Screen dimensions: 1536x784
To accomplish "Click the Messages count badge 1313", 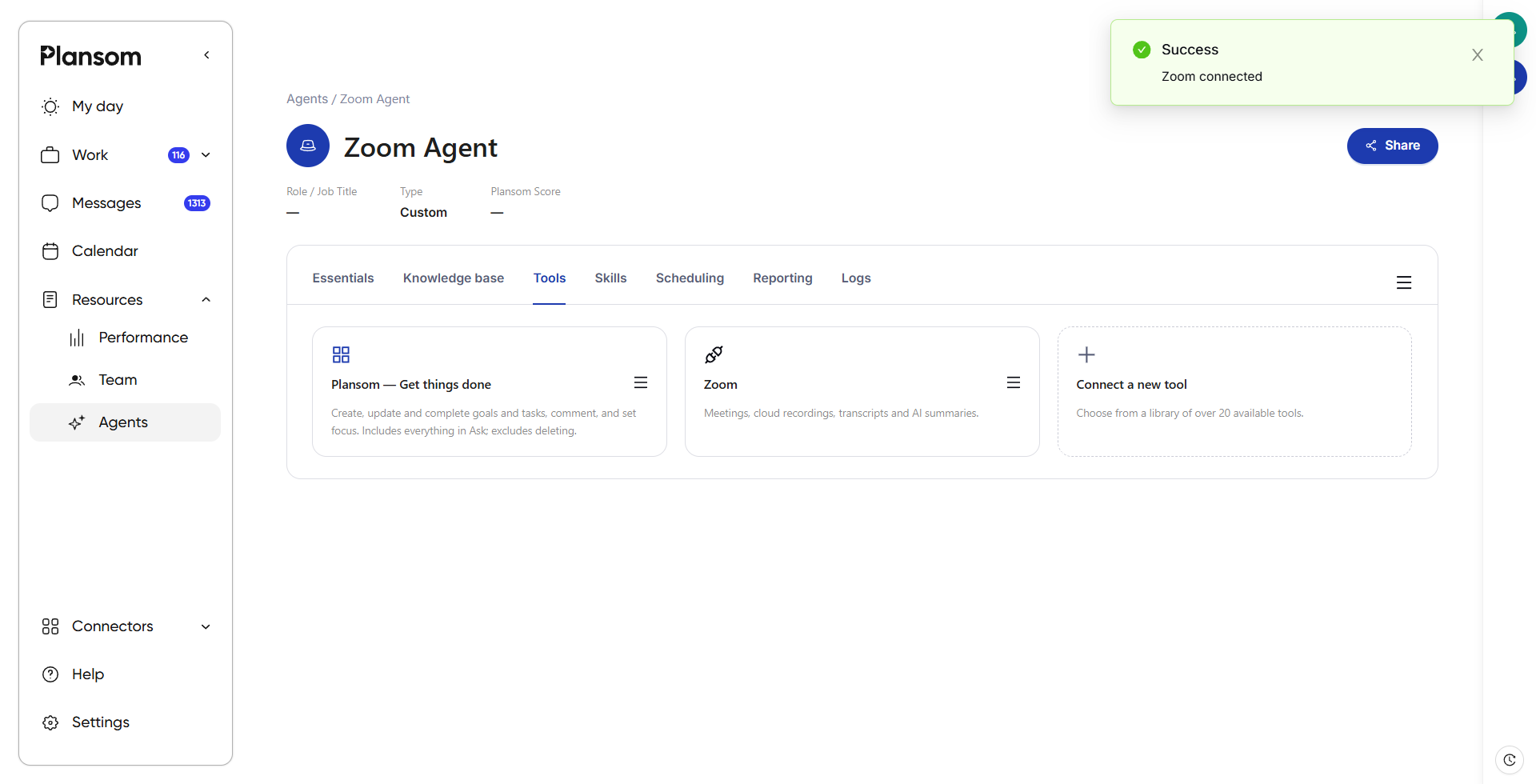I will tap(197, 203).
